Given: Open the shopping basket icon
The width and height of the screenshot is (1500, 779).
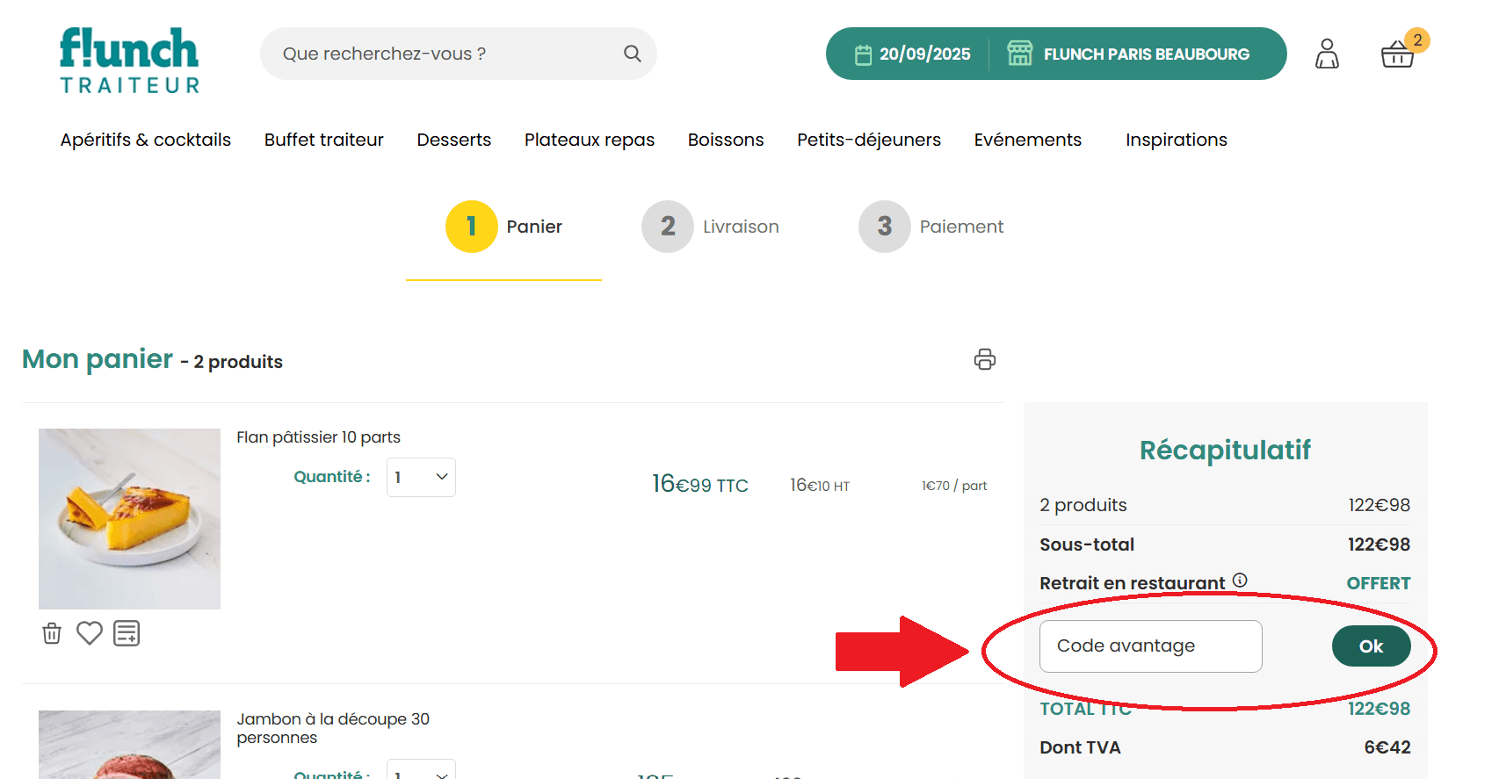Looking at the screenshot, I should 1397,55.
